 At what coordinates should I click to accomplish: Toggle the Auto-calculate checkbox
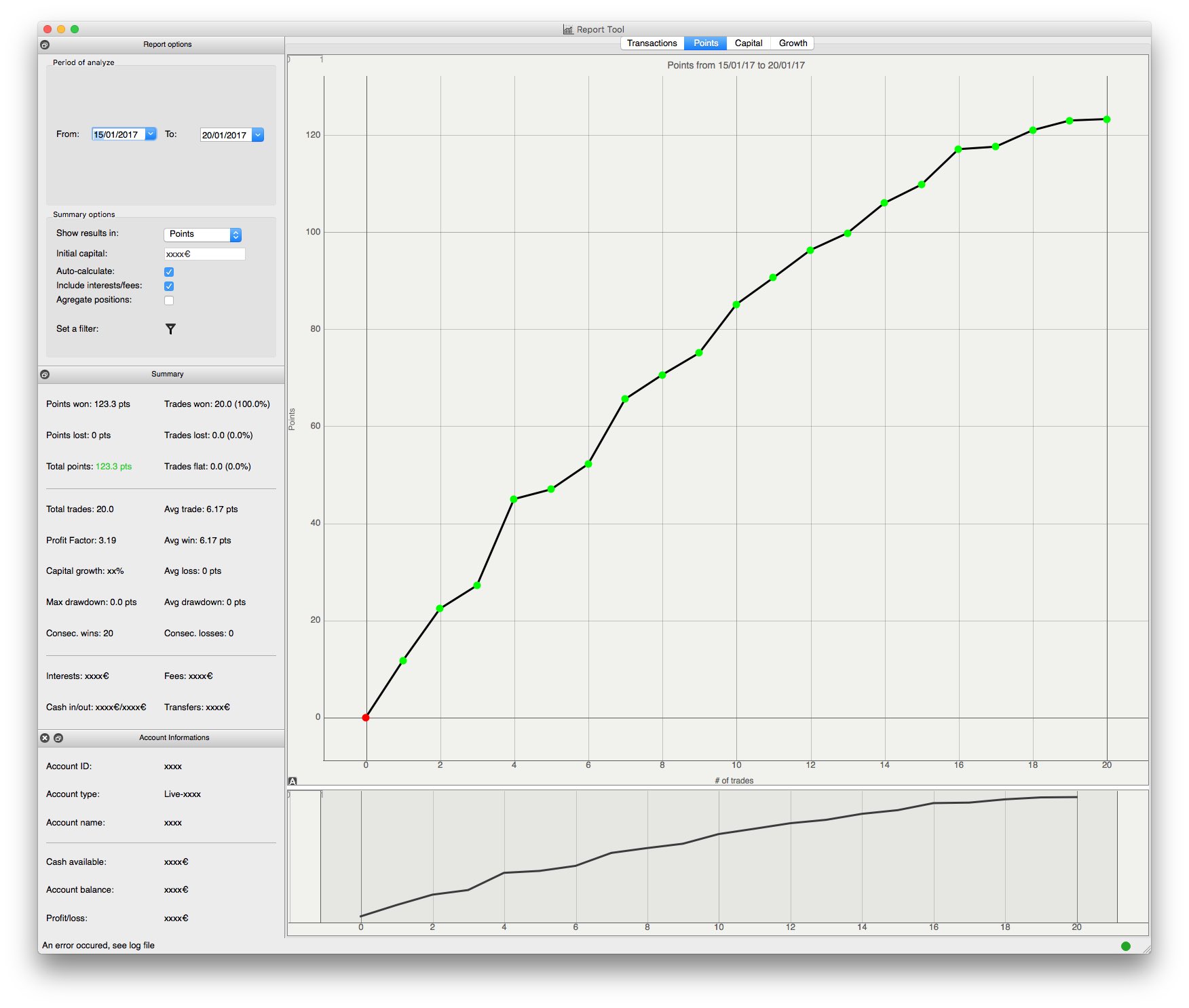[169, 272]
